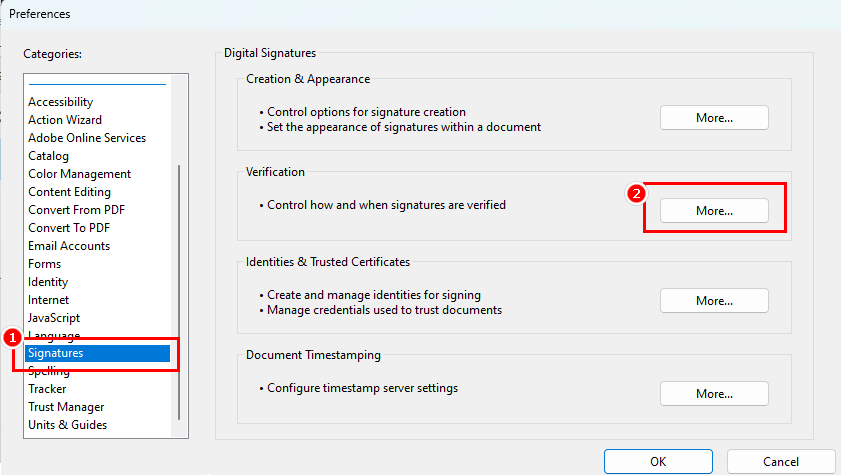Open Trust Manager category
The width and height of the screenshot is (841, 475).
pyautogui.click(x=66, y=407)
